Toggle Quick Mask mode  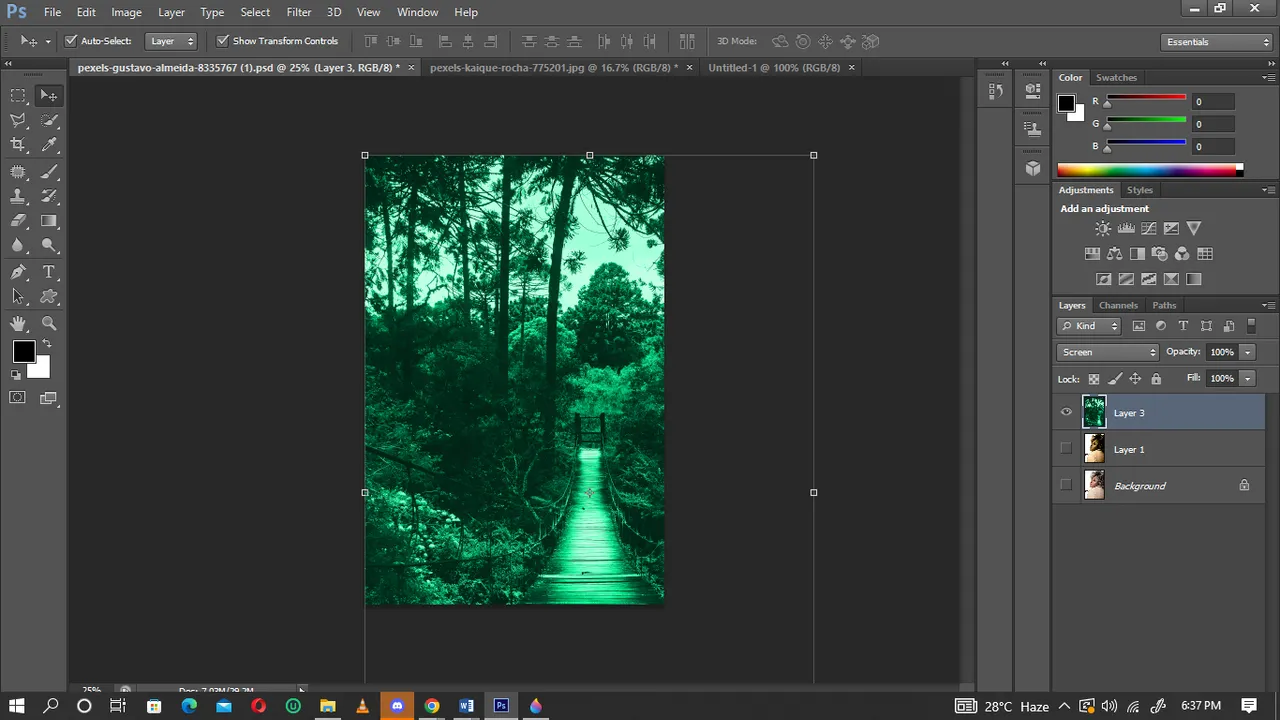click(x=18, y=398)
